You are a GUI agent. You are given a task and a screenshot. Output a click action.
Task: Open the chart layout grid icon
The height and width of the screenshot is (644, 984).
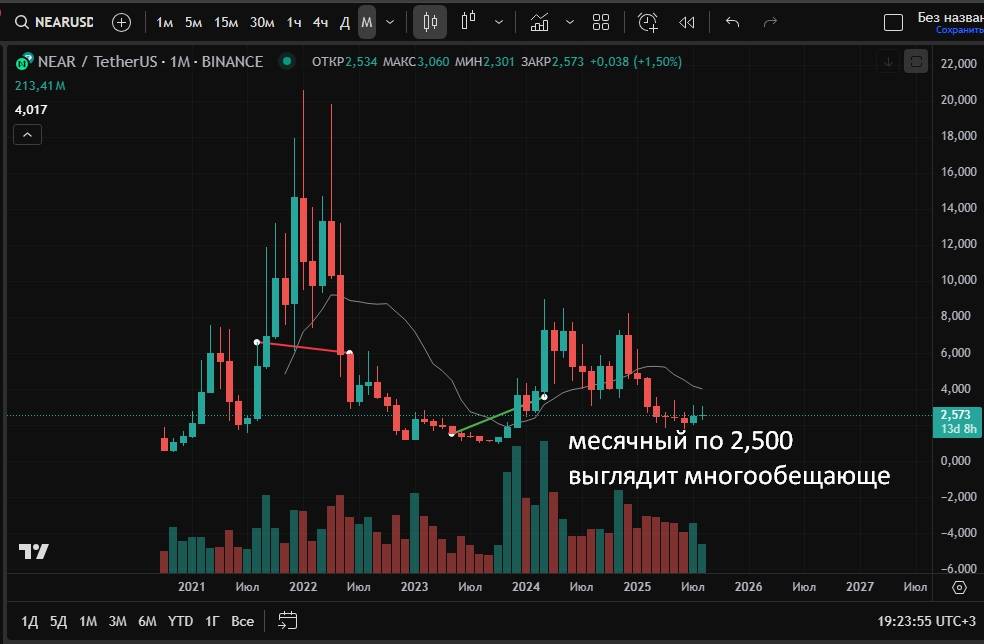pos(601,22)
